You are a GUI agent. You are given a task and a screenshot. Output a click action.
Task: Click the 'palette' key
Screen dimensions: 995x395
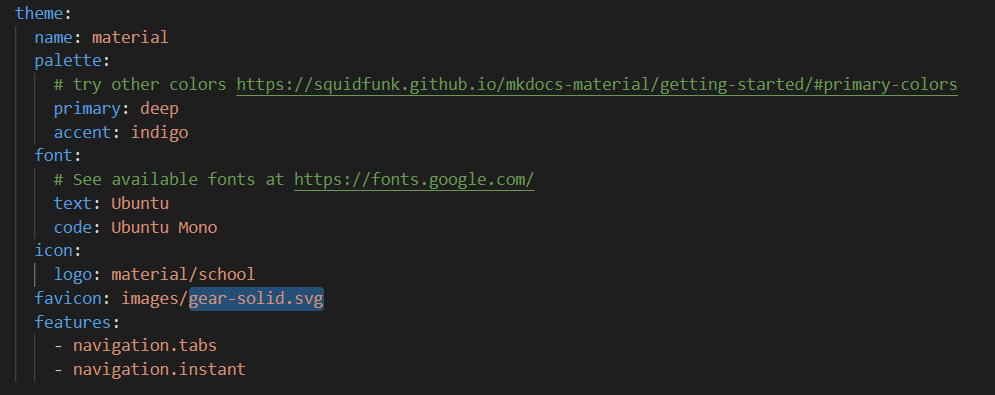pyautogui.click(x=68, y=61)
